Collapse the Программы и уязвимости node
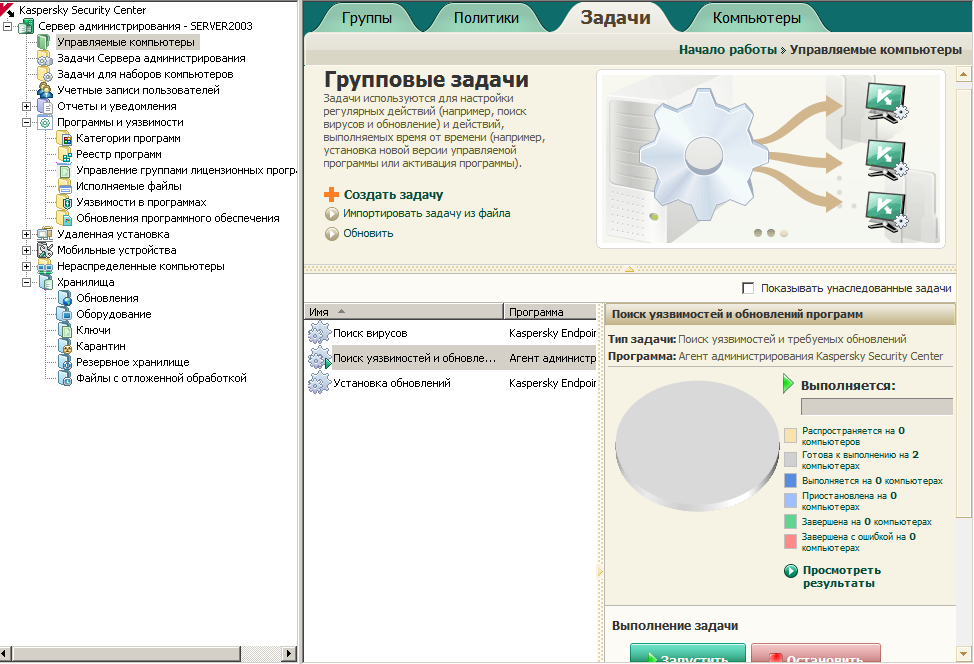Image resolution: width=974 pixels, height=664 pixels. [26, 122]
